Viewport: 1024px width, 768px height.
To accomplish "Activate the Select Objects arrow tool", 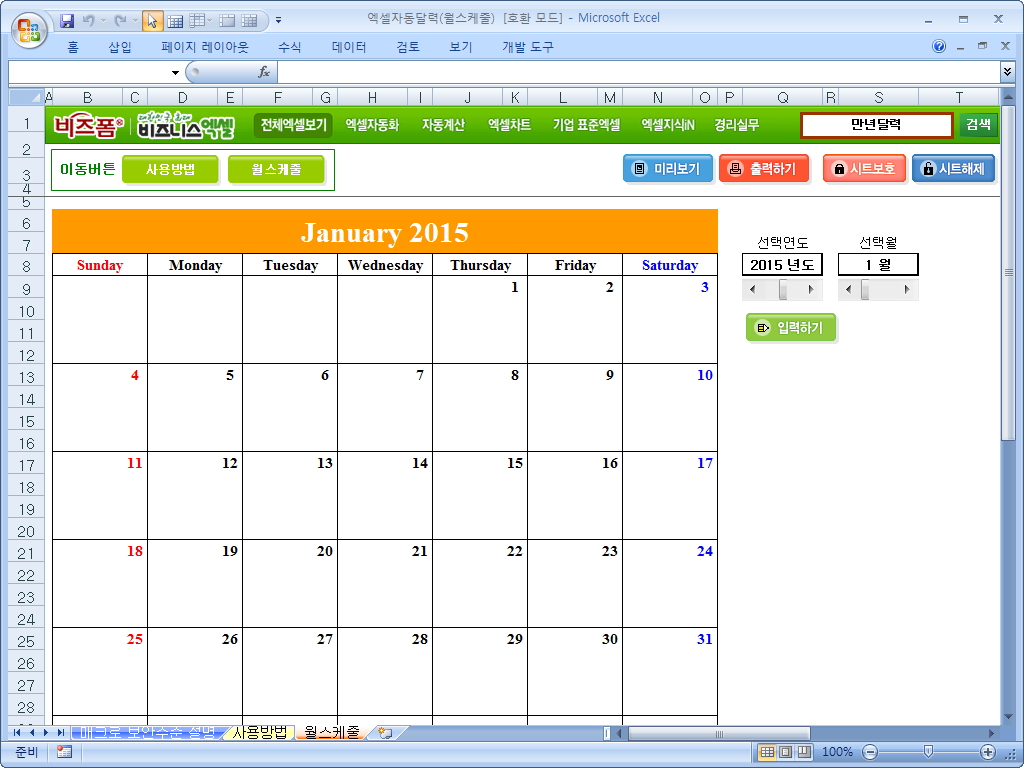I will click(x=152, y=21).
